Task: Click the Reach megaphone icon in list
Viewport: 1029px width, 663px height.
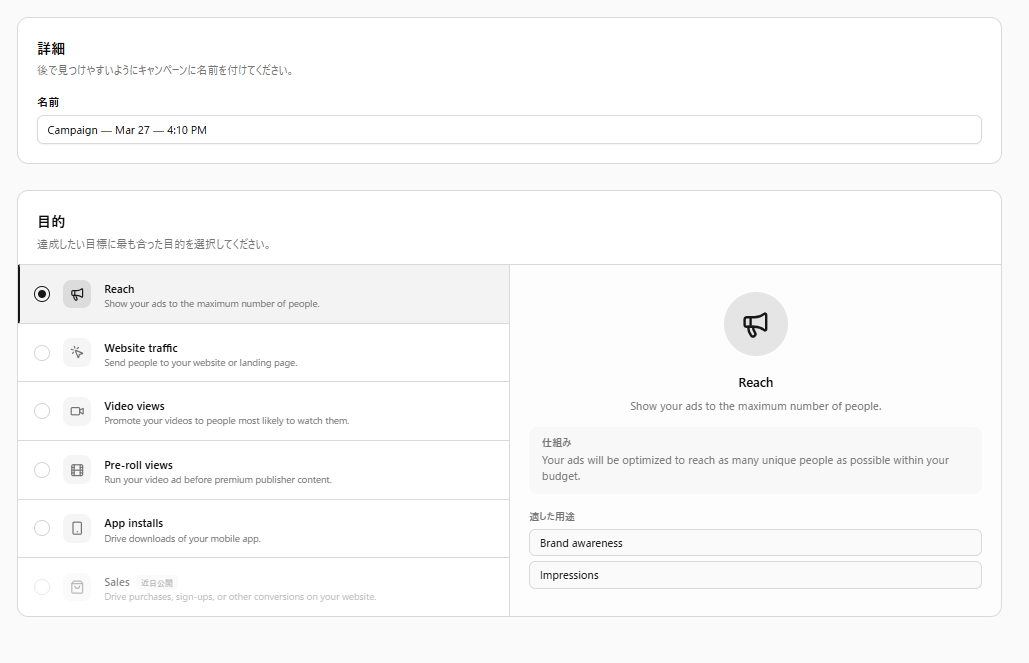Action: click(x=77, y=294)
